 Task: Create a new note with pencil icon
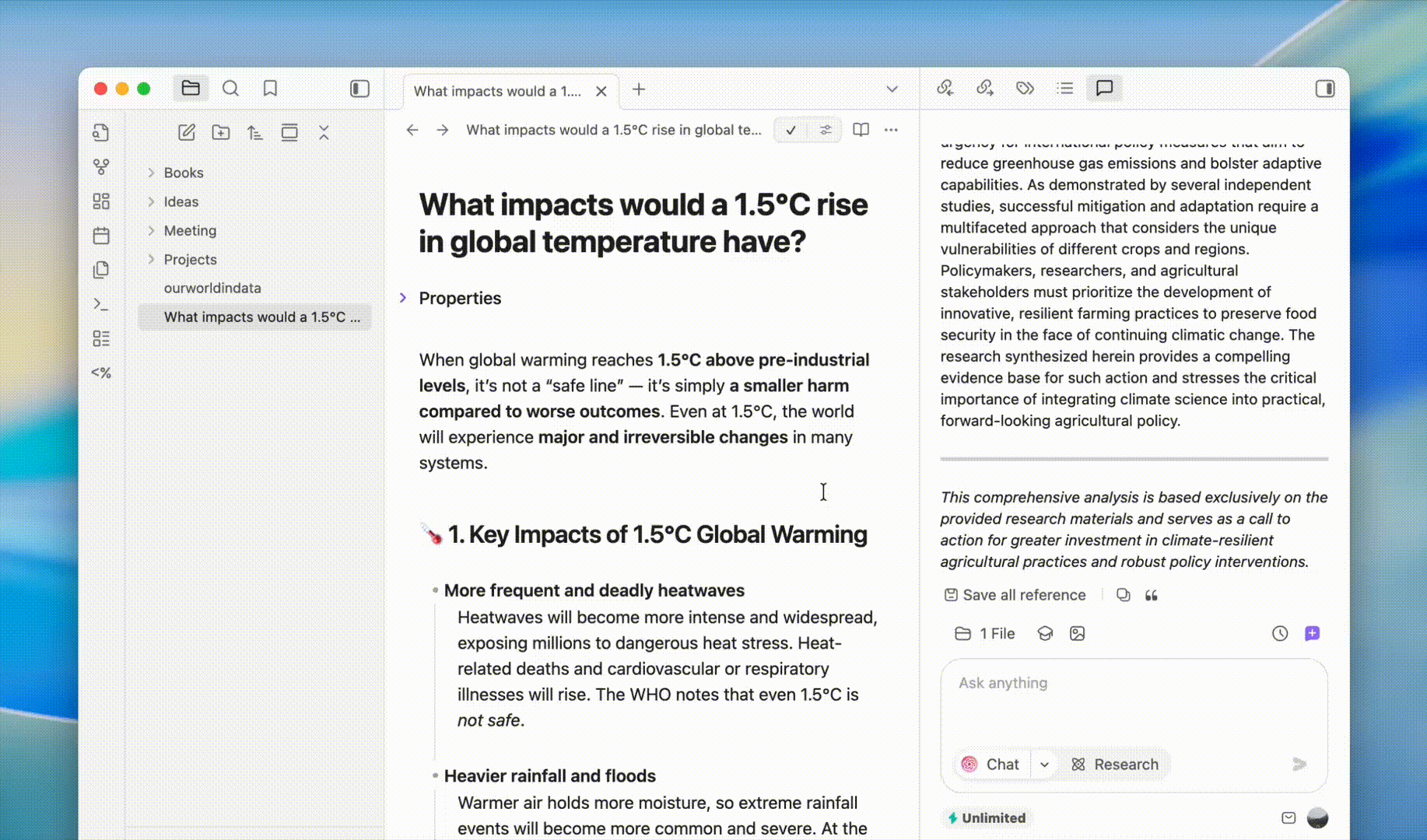187,132
